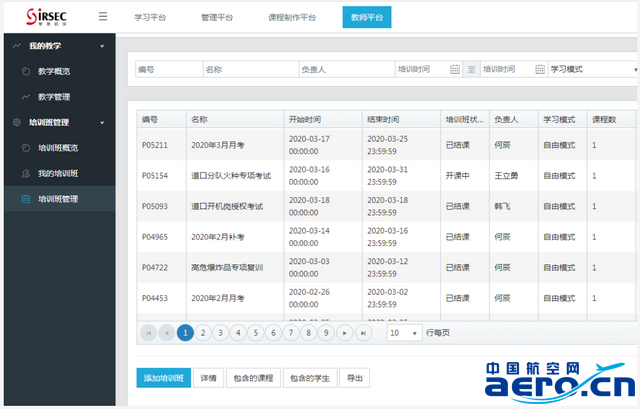Click the 添加培训班 button
Viewport: 640px width, 409px height.
click(164, 378)
